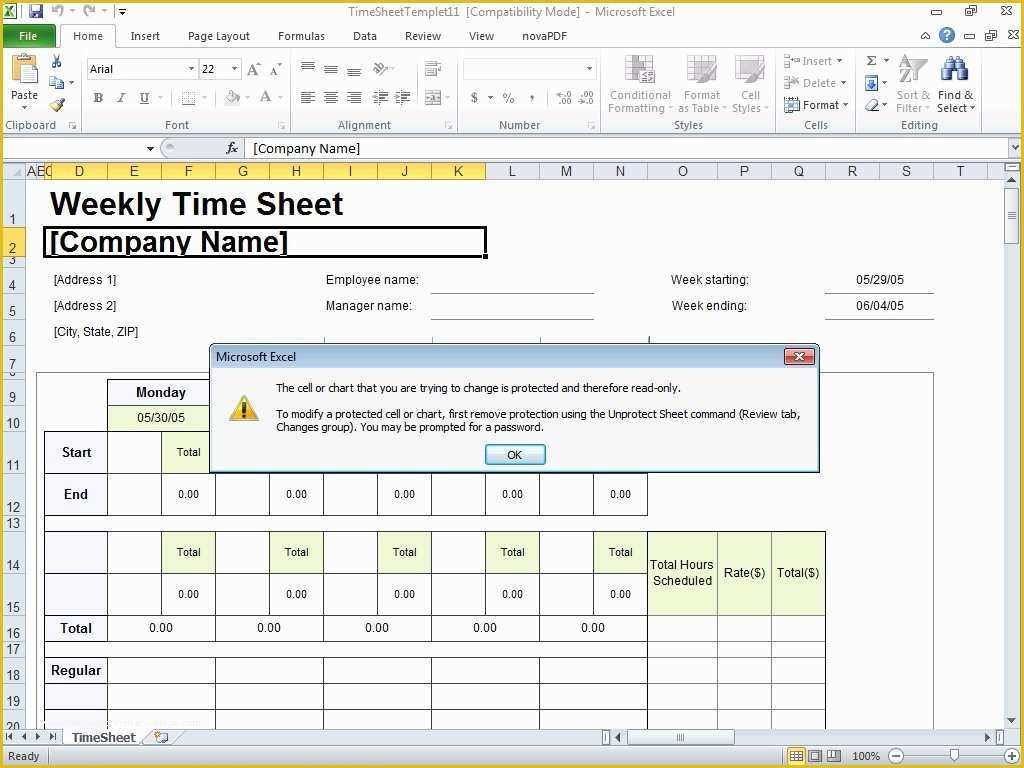Click the Percent Style icon
This screenshot has height=768, width=1024.
point(509,98)
